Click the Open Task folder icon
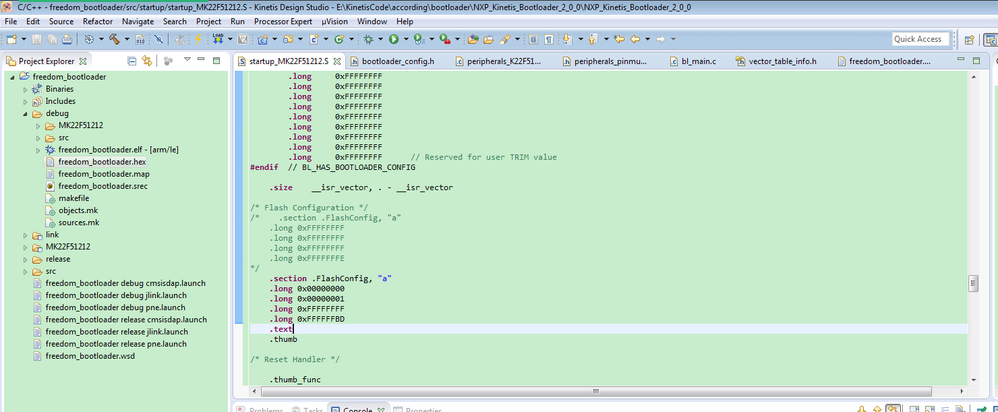This screenshot has height=412, width=998. [x=488, y=39]
